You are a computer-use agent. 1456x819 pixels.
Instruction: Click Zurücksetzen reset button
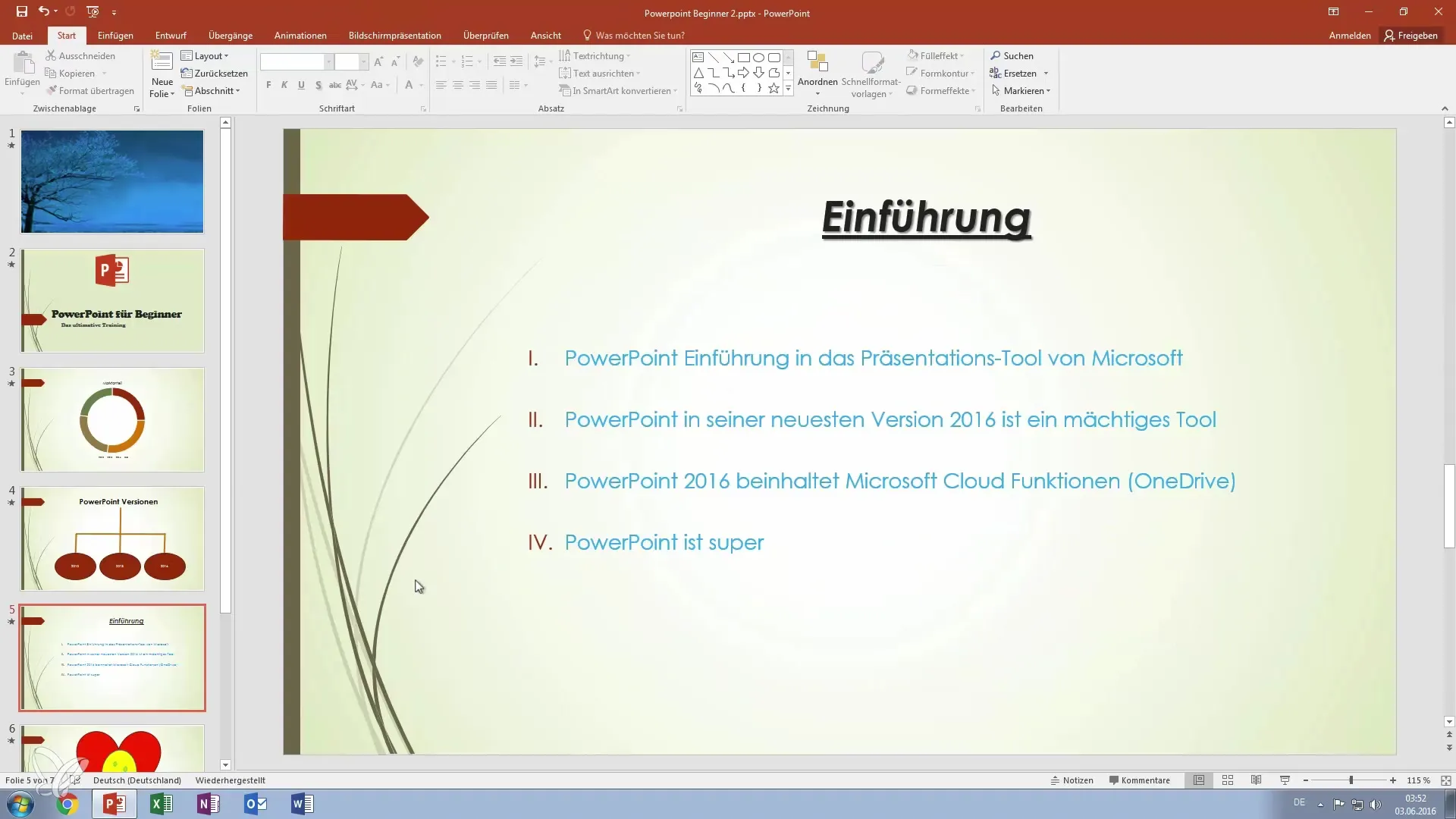point(214,74)
